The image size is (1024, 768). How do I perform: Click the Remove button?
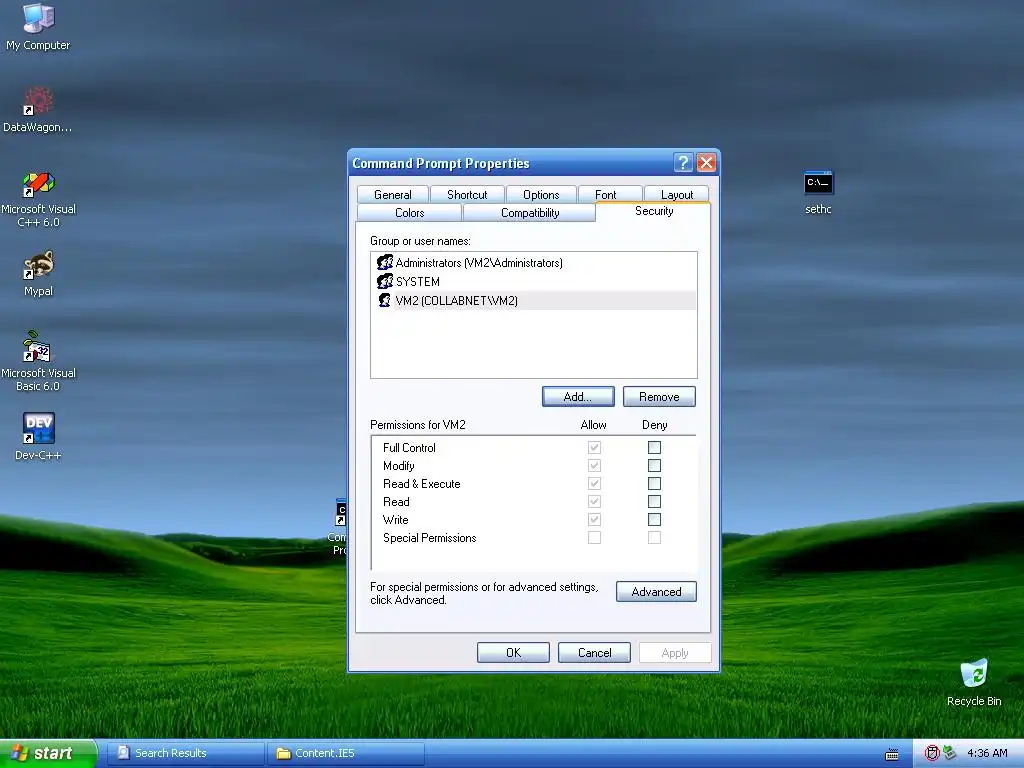point(659,396)
